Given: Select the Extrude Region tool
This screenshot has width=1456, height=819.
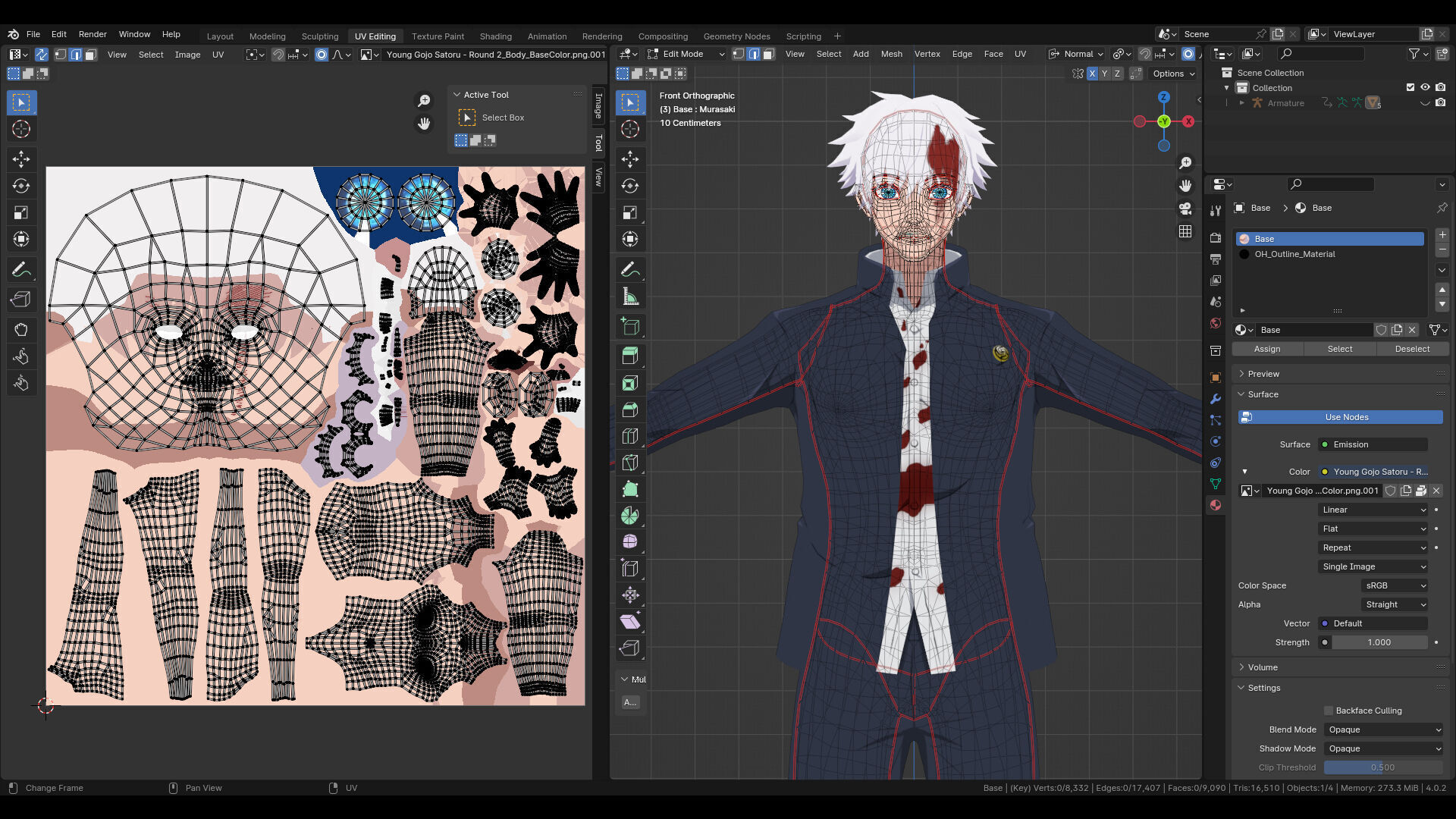Looking at the screenshot, I should 629,356.
